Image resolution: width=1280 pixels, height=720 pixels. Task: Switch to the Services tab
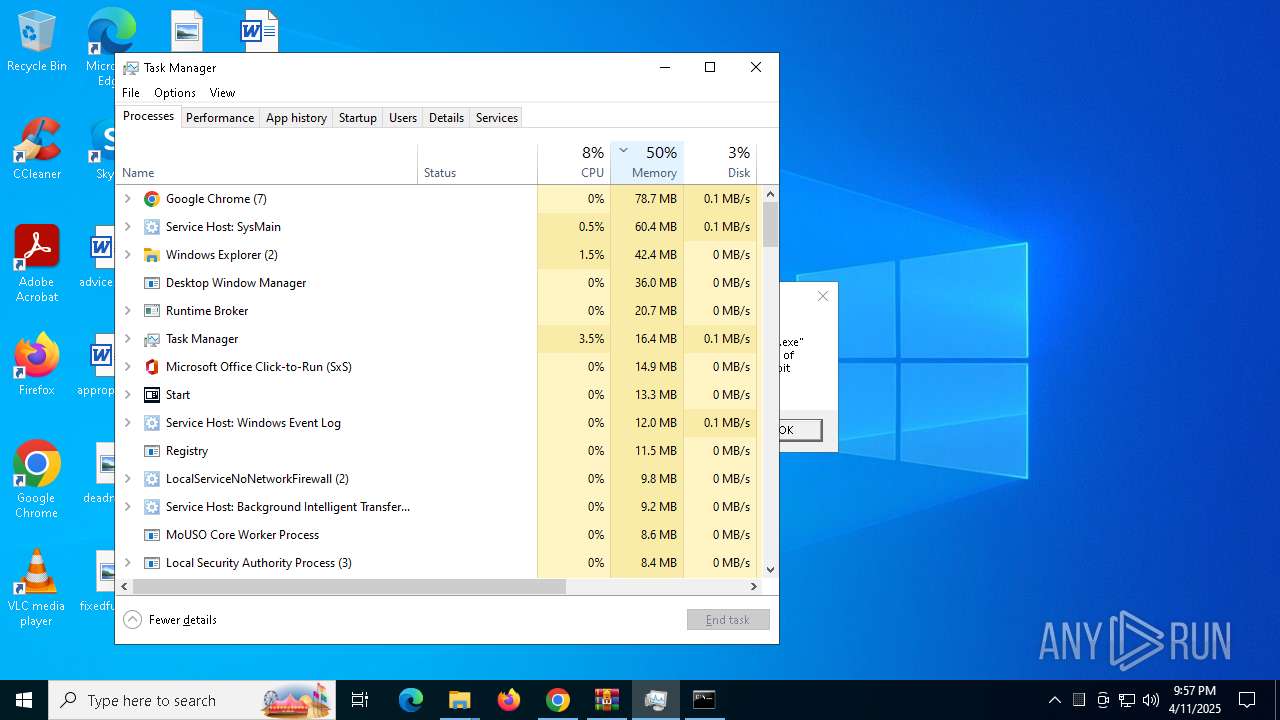[497, 118]
